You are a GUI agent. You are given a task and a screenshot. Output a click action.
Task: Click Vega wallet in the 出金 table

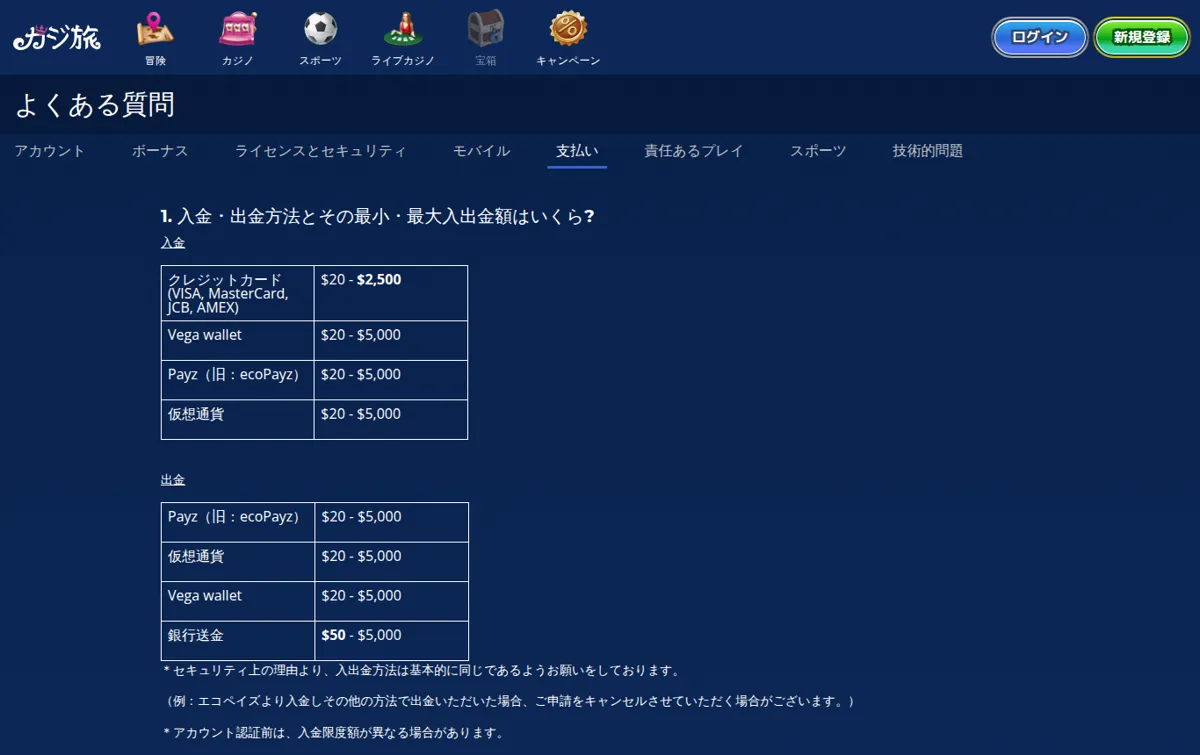click(x=238, y=601)
